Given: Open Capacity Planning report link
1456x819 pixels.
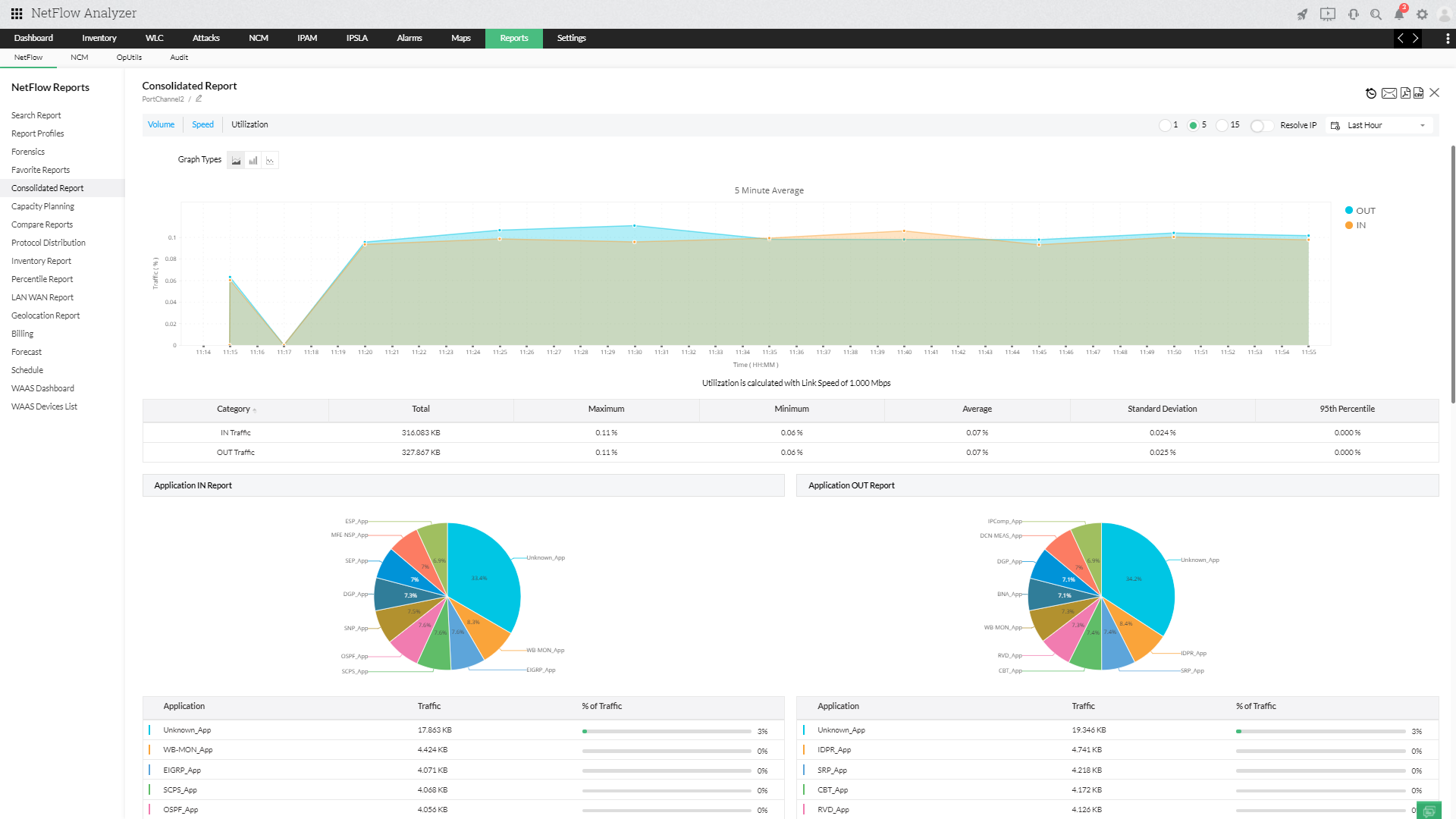Looking at the screenshot, I should coord(42,206).
